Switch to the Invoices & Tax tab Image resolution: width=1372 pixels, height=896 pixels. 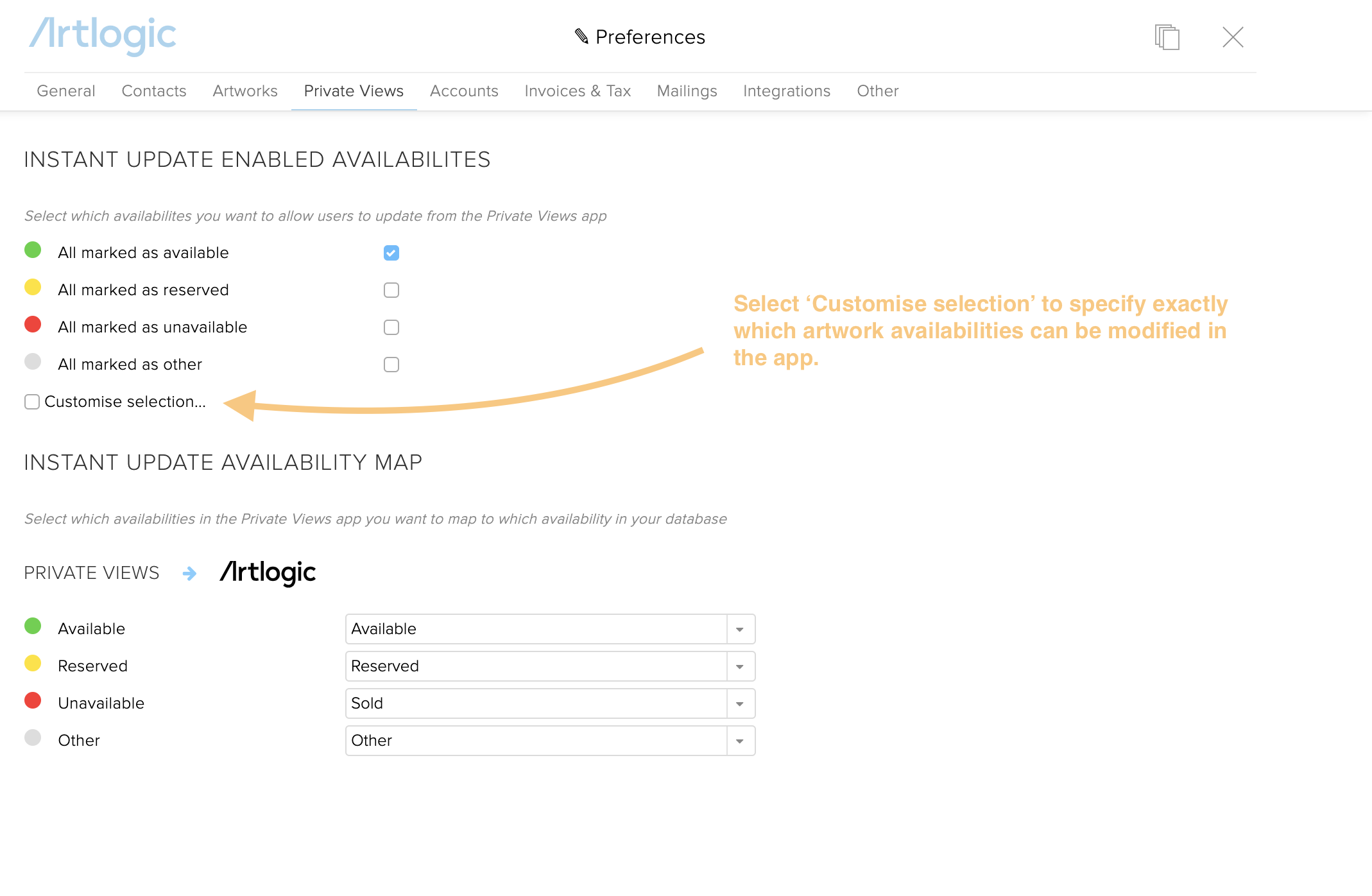click(578, 91)
